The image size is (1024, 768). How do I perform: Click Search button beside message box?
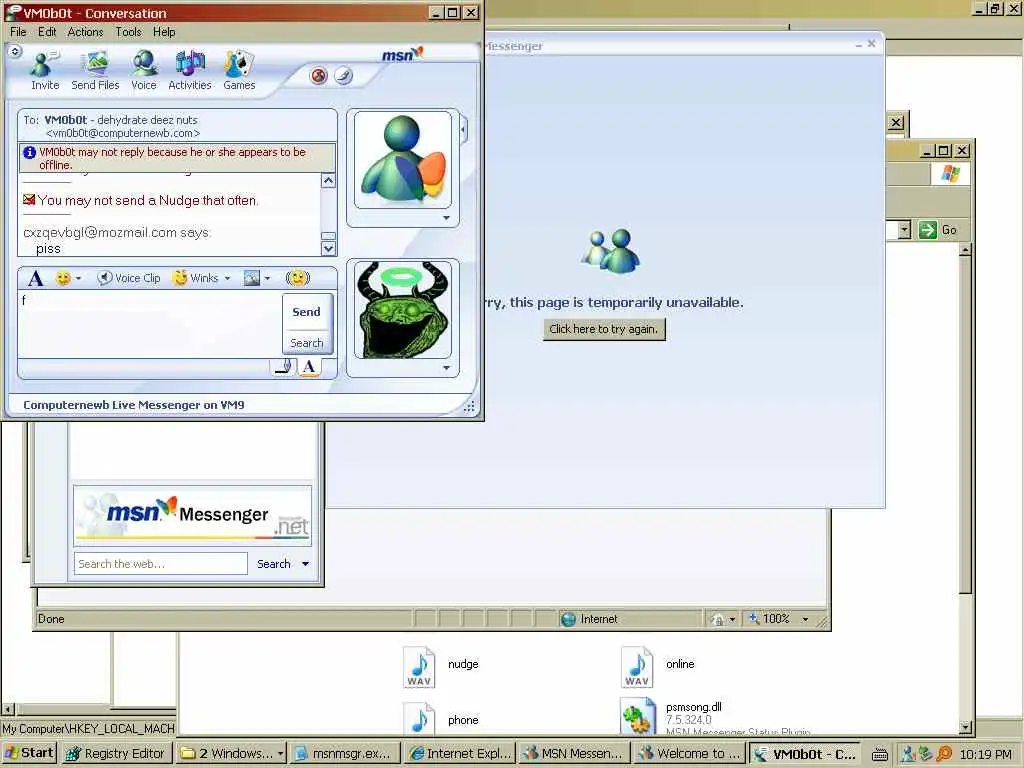coord(306,343)
